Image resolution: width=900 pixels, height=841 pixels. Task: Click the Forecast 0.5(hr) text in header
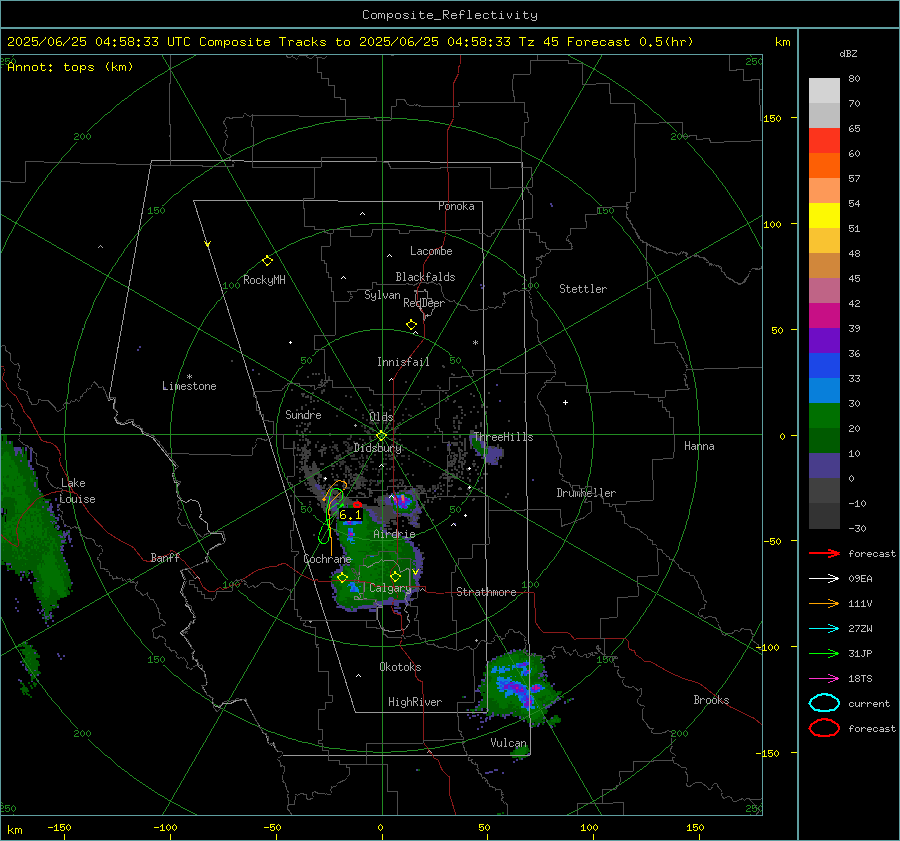(x=630, y=42)
